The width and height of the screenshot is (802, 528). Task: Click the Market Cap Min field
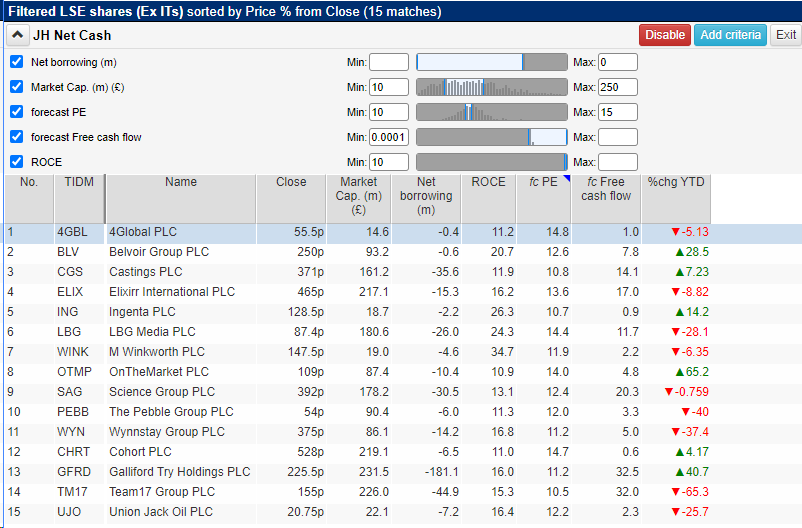pyautogui.click(x=389, y=87)
